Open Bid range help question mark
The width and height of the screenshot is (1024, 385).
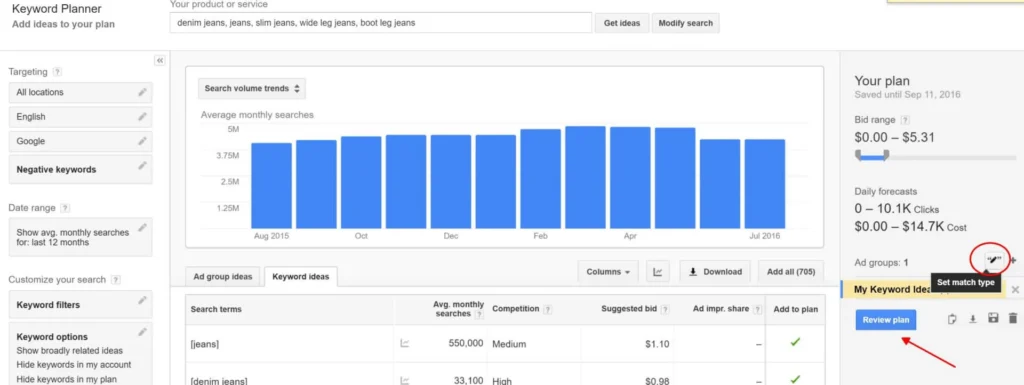[905, 121]
